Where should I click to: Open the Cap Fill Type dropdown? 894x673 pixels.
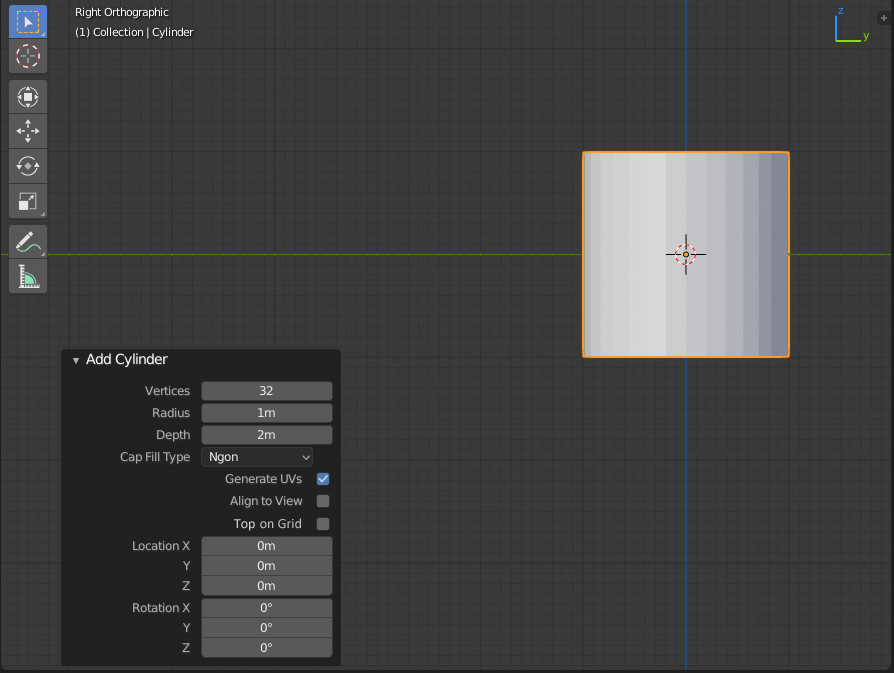point(257,457)
